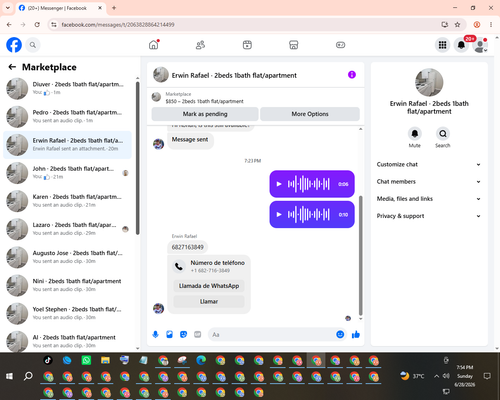Click the chat messages scrollbar
500x400 pixels.
pos(360,255)
